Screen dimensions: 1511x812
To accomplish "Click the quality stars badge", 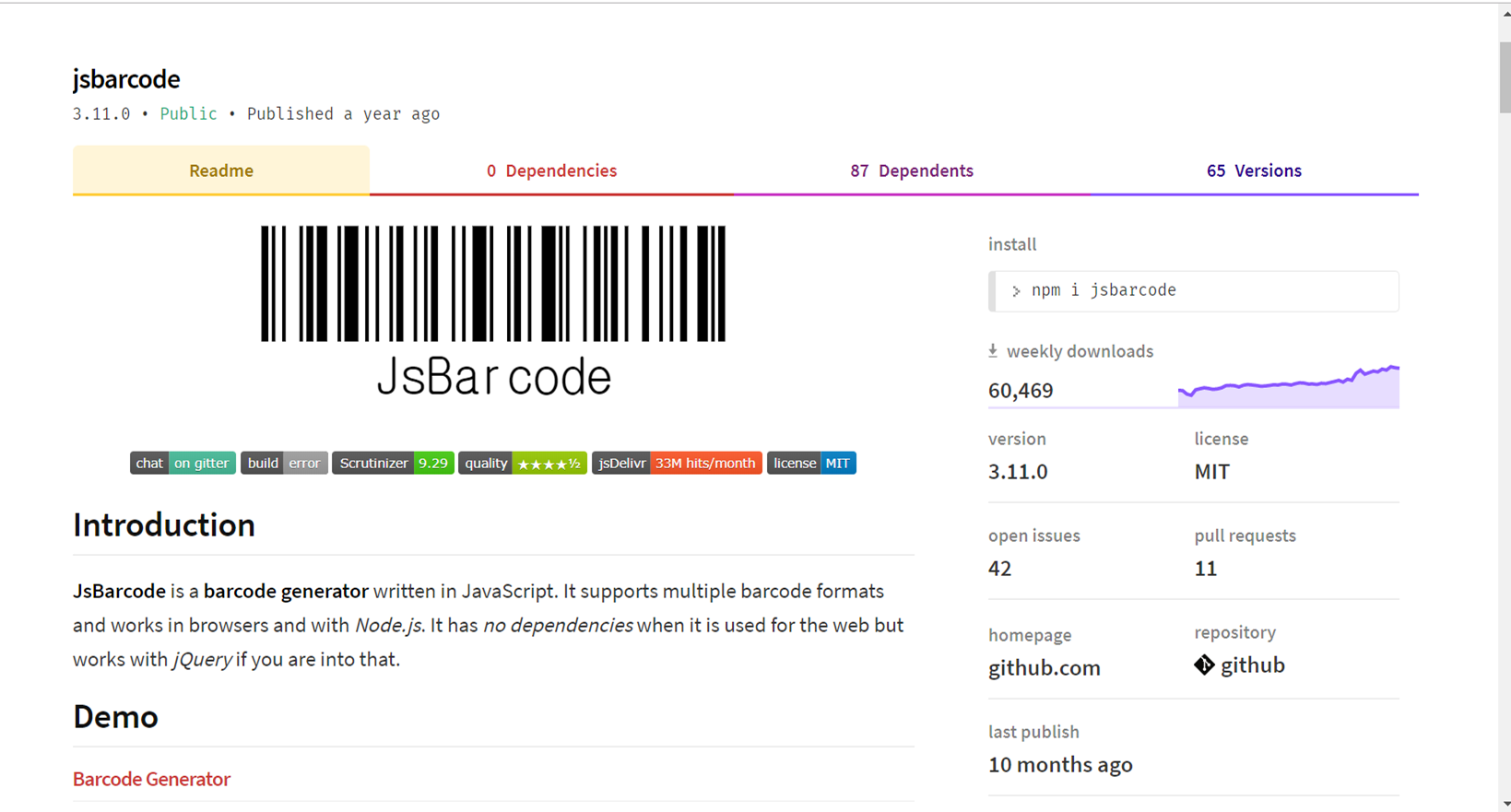I will [523, 463].
